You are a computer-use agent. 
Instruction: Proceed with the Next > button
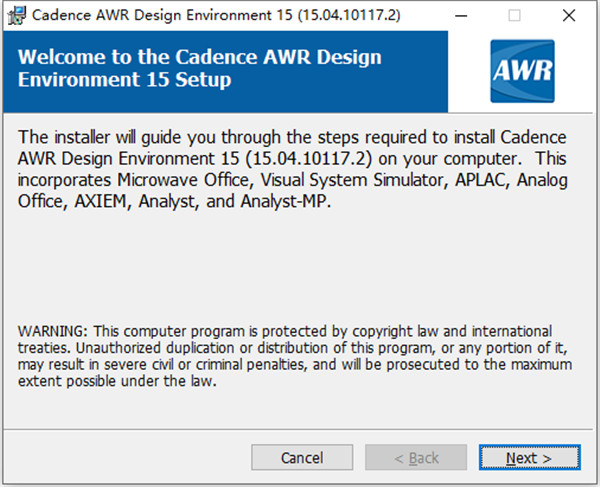(x=530, y=458)
